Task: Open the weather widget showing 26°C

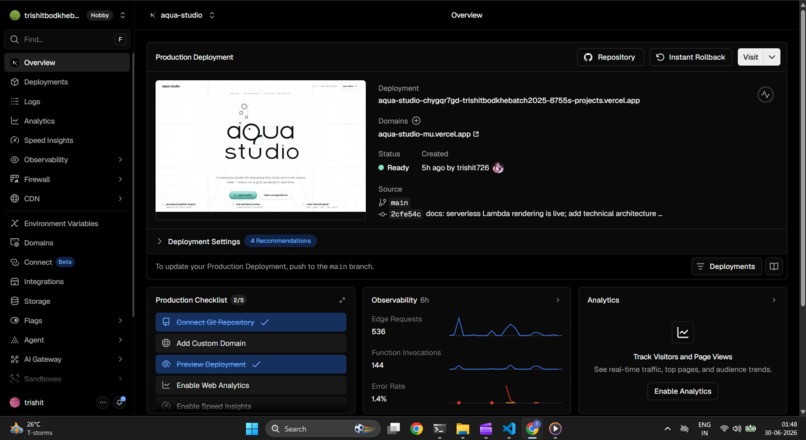Action: [x=32, y=429]
